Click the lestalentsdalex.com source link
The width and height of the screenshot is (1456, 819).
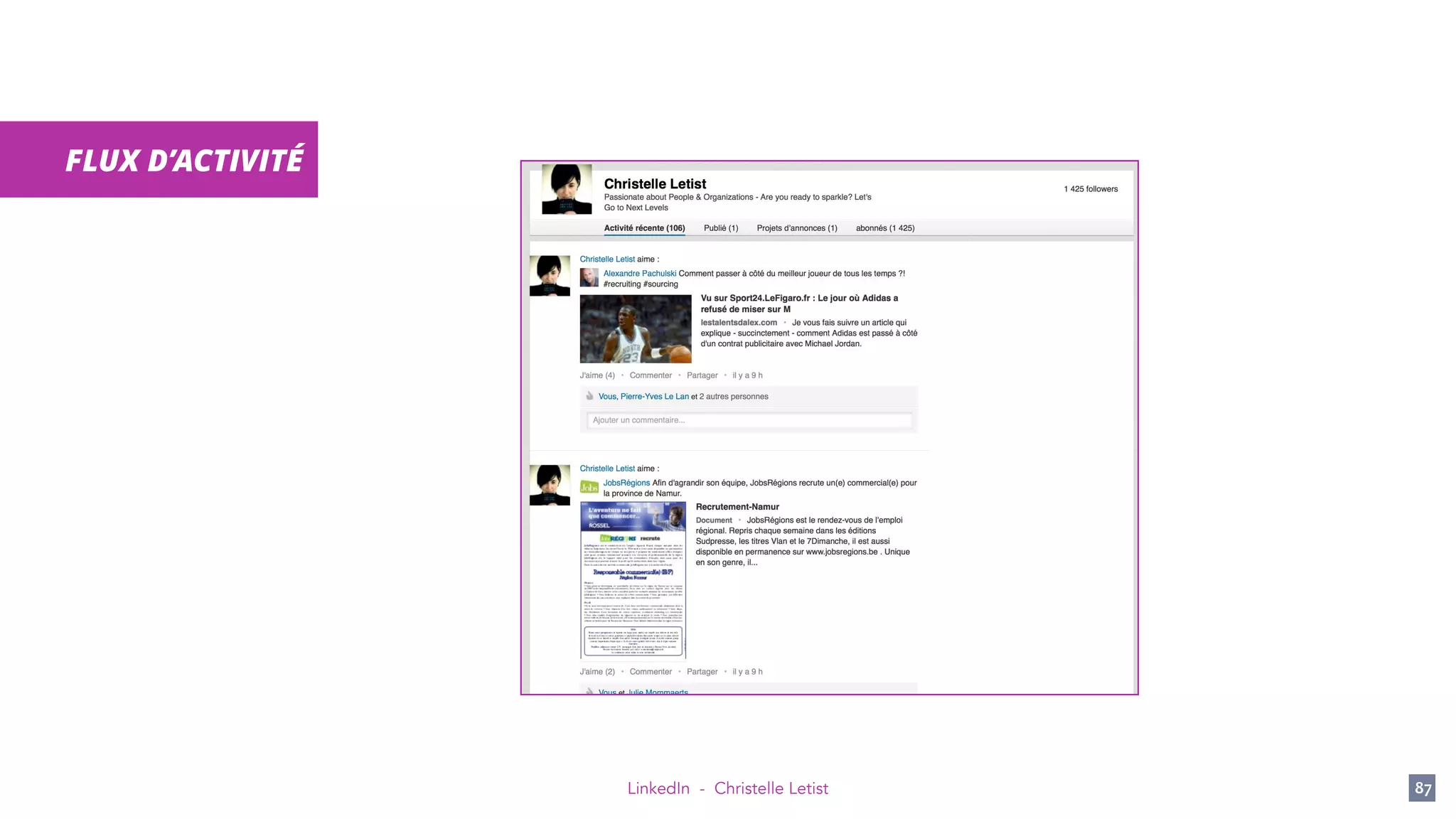(739, 323)
